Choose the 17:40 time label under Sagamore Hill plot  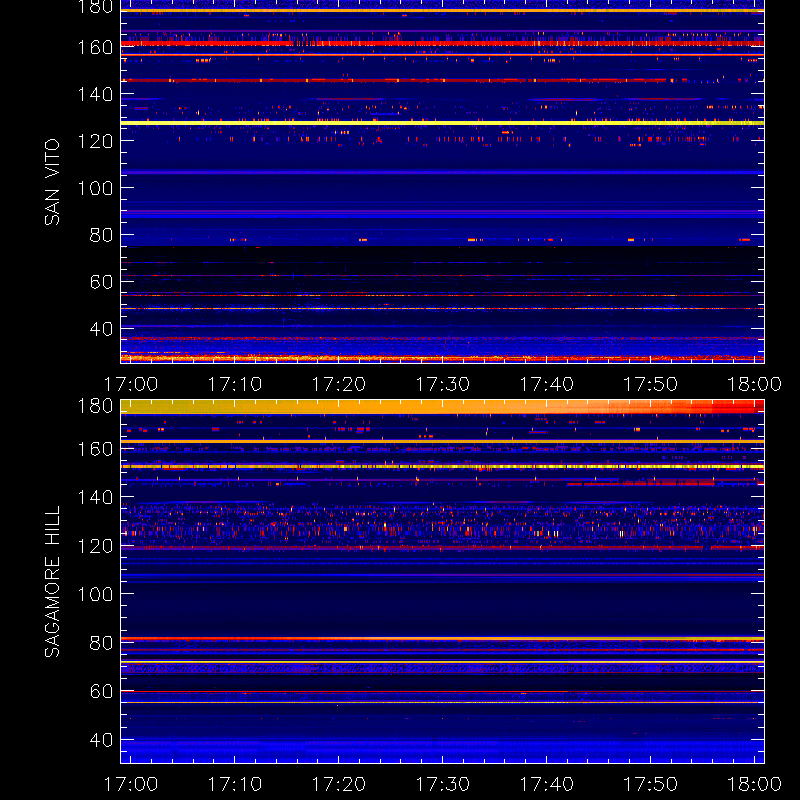click(546, 784)
